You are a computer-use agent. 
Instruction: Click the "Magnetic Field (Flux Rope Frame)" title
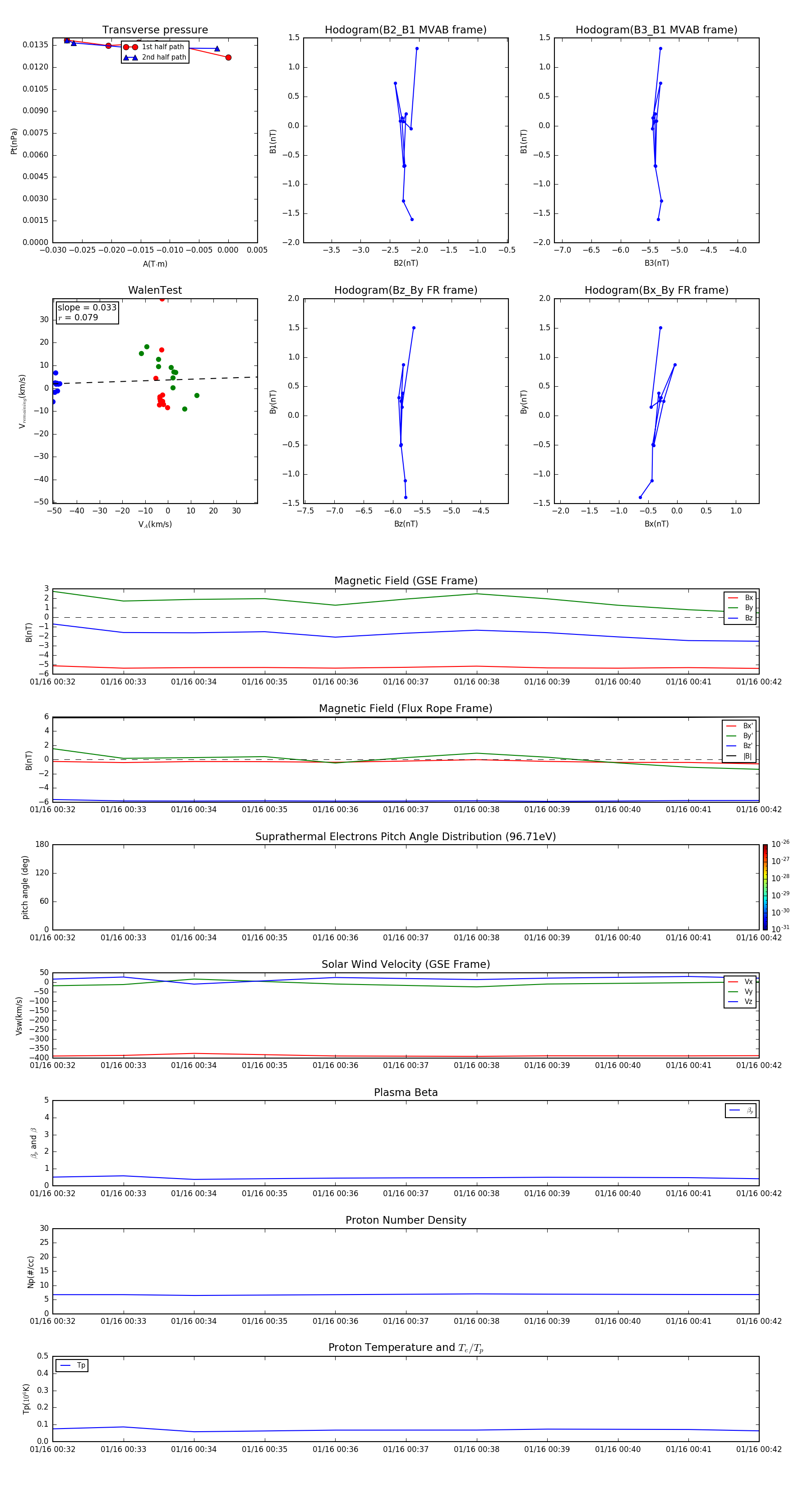406,709
